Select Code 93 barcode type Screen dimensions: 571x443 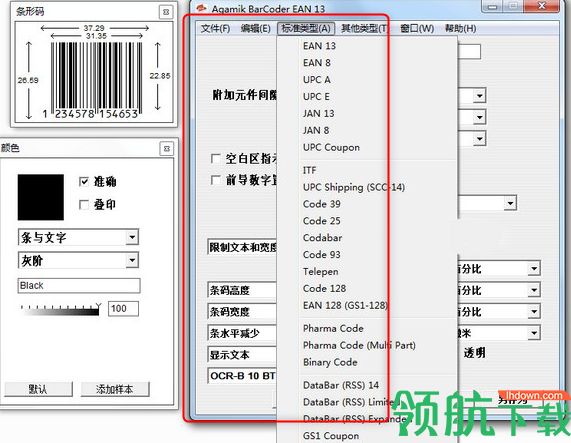[x=322, y=255]
